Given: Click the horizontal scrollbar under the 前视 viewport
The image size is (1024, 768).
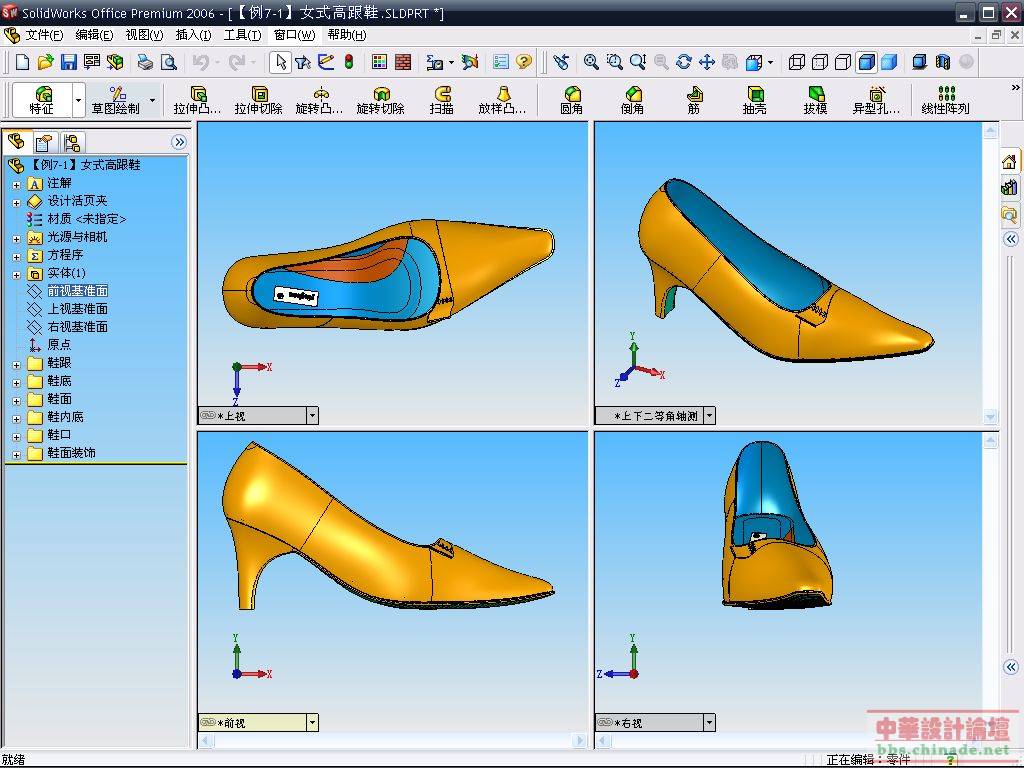Looking at the screenshot, I should coord(392,741).
